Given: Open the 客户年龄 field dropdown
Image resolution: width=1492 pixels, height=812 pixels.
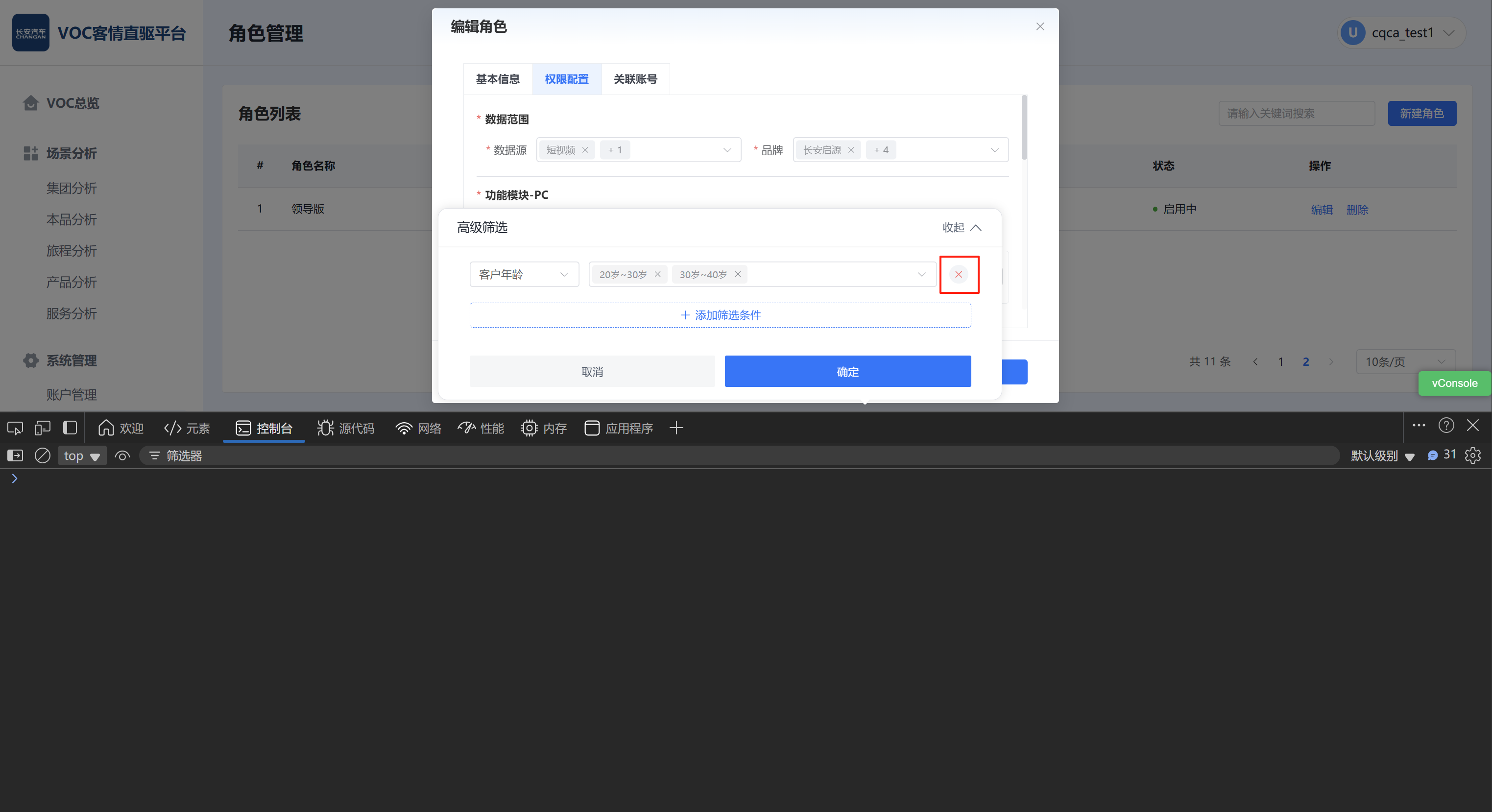Looking at the screenshot, I should (x=524, y=275).
